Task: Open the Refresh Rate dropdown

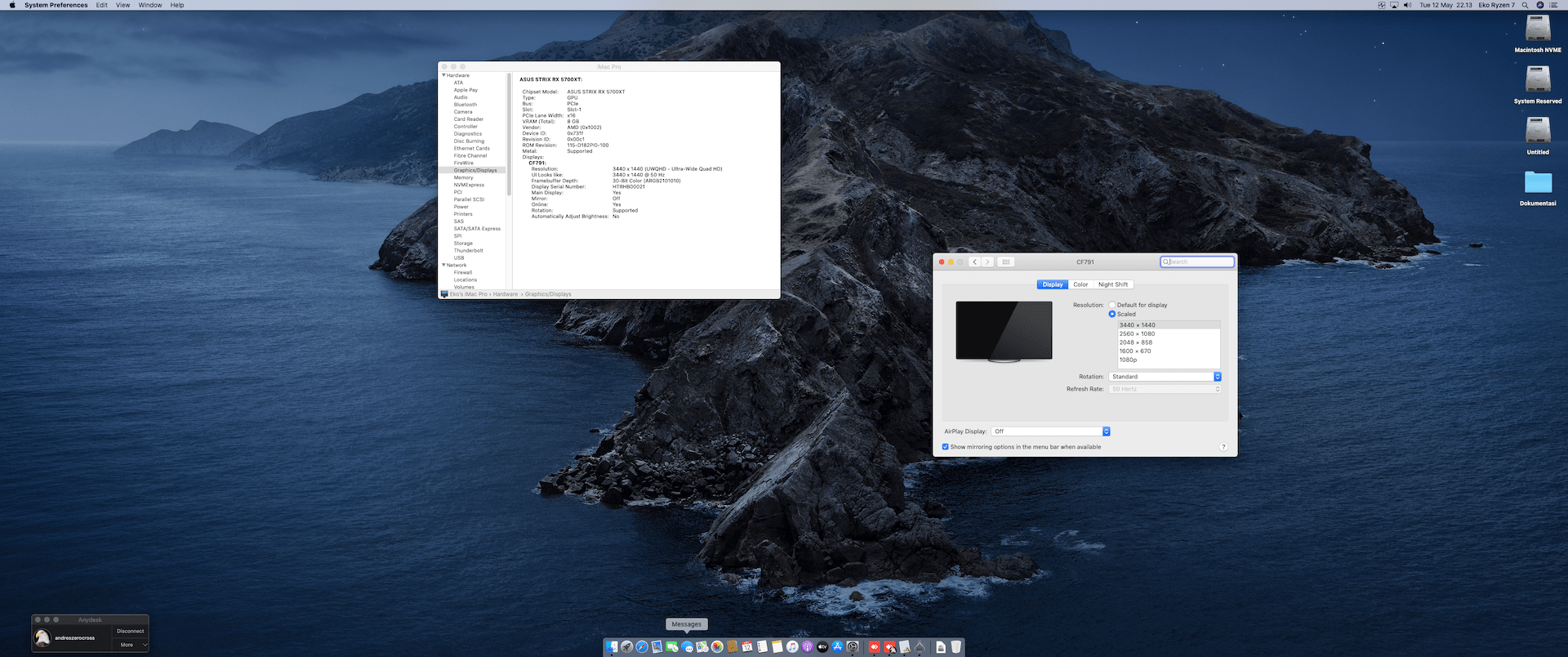Action: (x=1165, y=389)
